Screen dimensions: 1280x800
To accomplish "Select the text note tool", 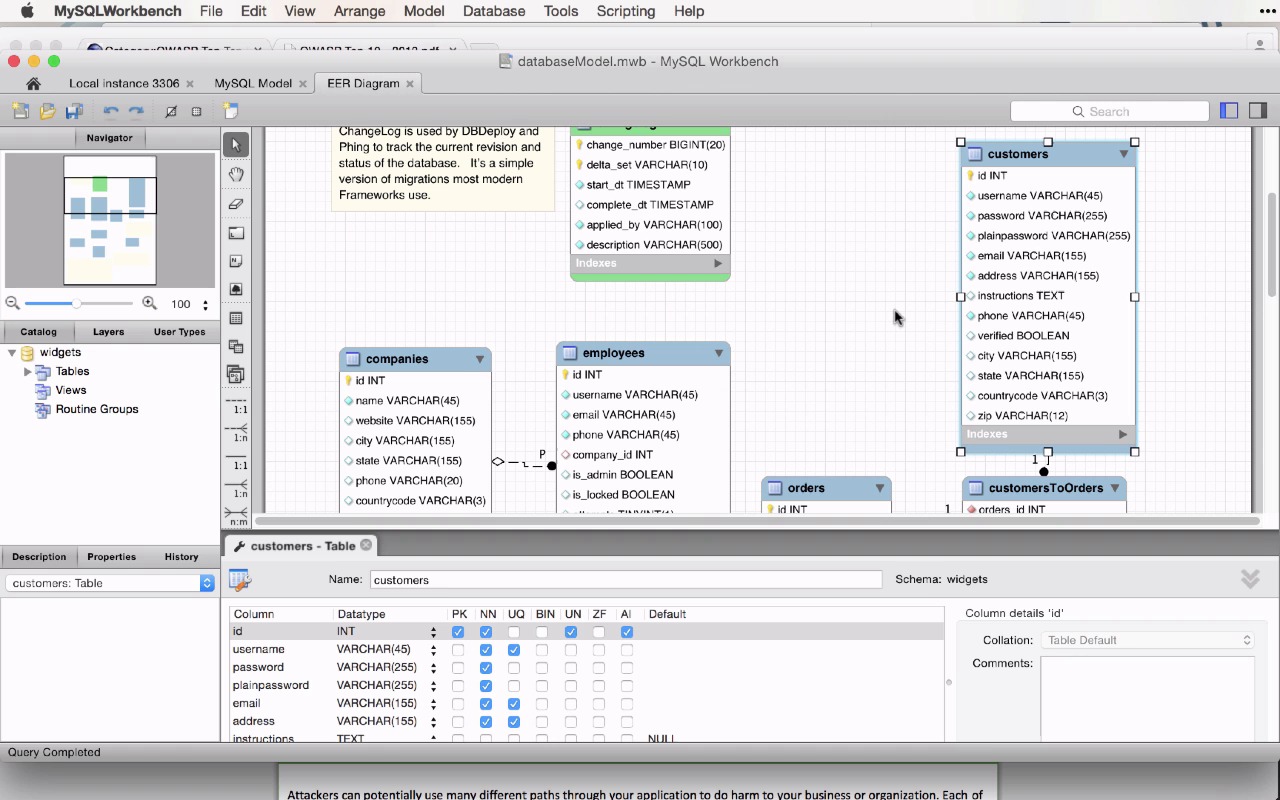I will 236,261.
